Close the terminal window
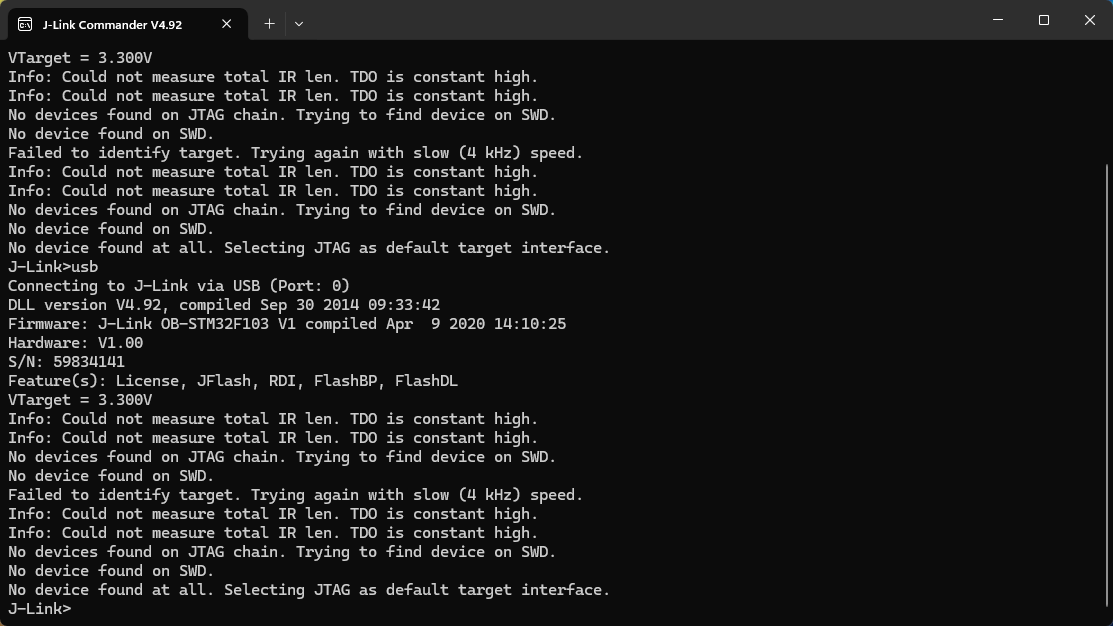The image size is (1113, 626). coord(1090,20)
